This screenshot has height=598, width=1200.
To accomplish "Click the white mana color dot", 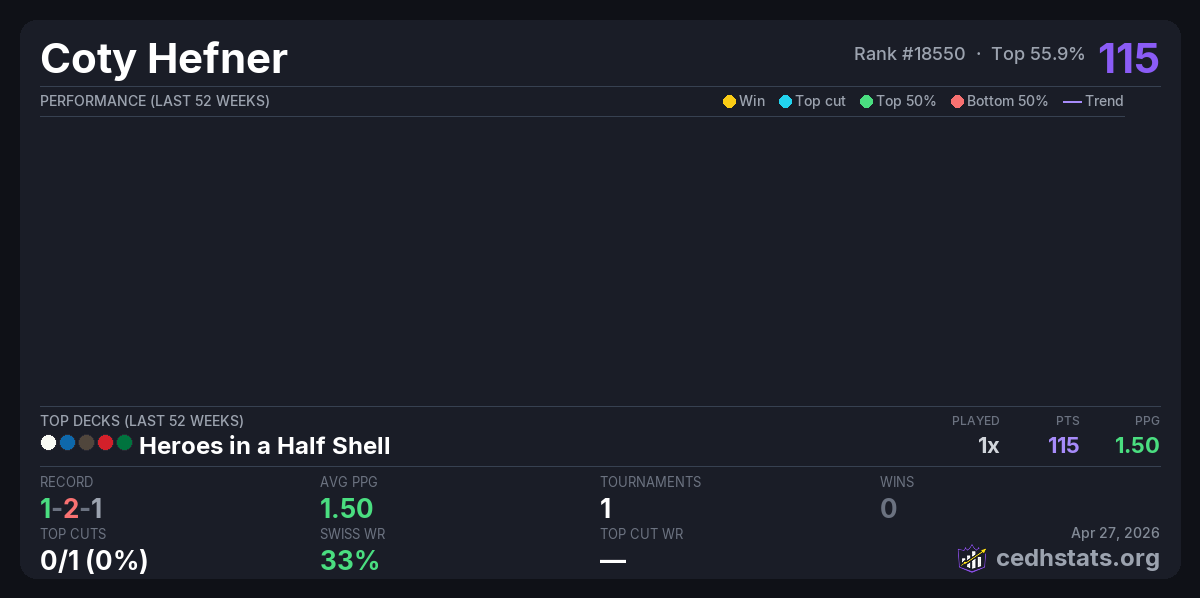I will pos(48,442).
